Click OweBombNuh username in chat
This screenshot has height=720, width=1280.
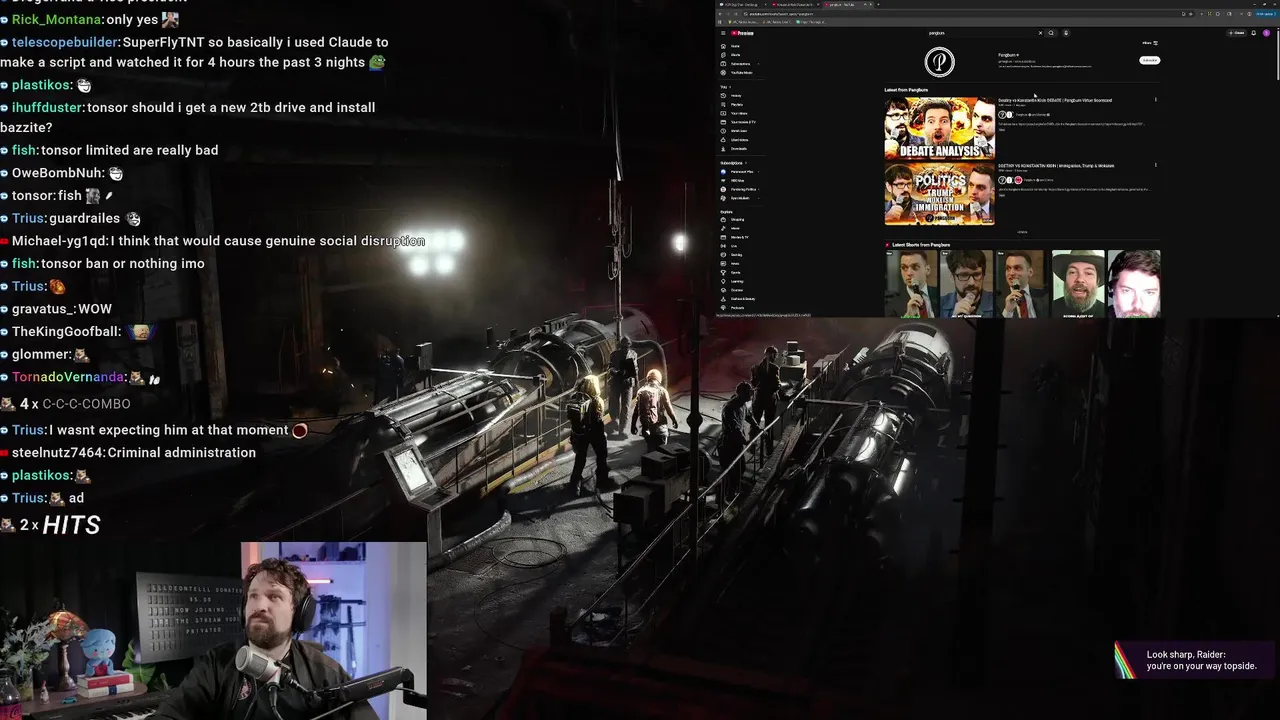57,173
